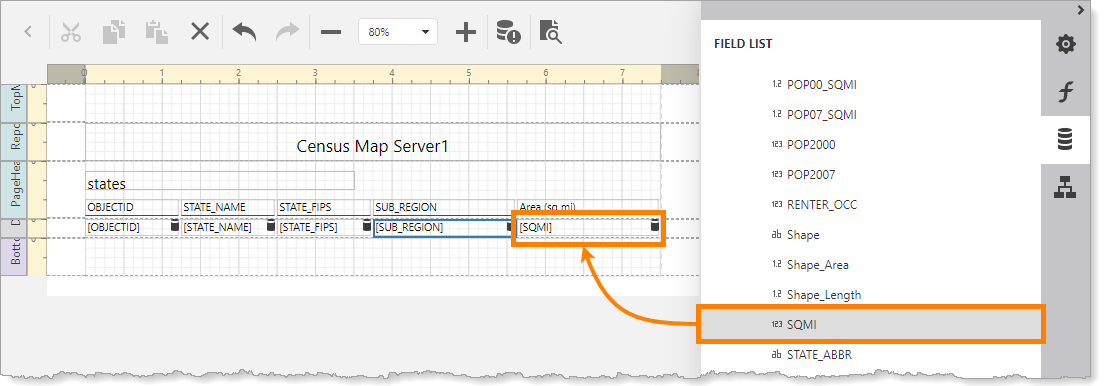Select the [SQMI] detail cell
The height and width of the screenshot is (386, 1106).
(x=588, y=227)
